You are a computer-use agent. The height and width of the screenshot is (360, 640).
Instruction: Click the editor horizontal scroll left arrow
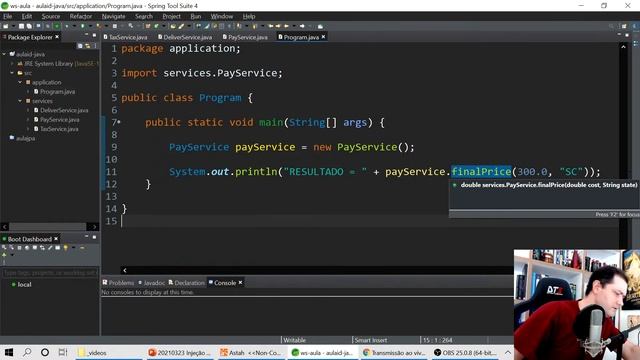coord(125,270)
